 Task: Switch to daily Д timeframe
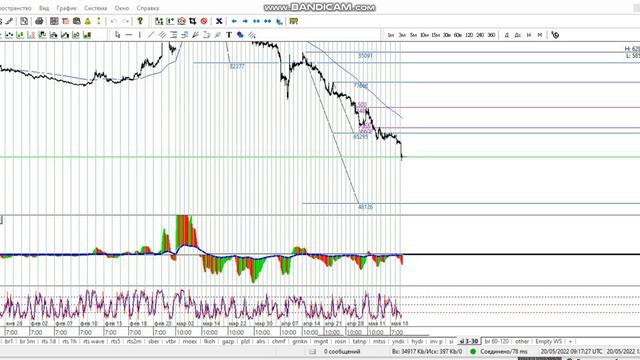507,35
